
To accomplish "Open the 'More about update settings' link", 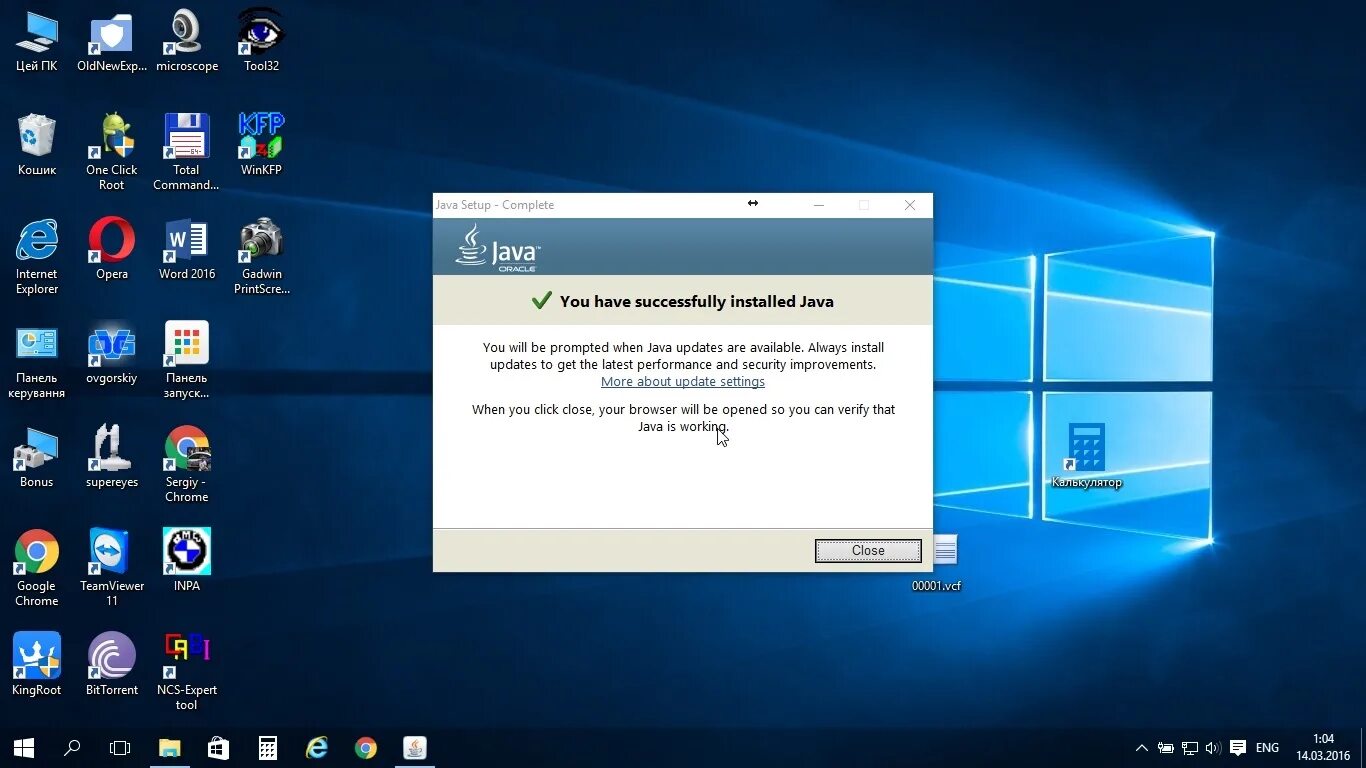I will tap(683, 382).
